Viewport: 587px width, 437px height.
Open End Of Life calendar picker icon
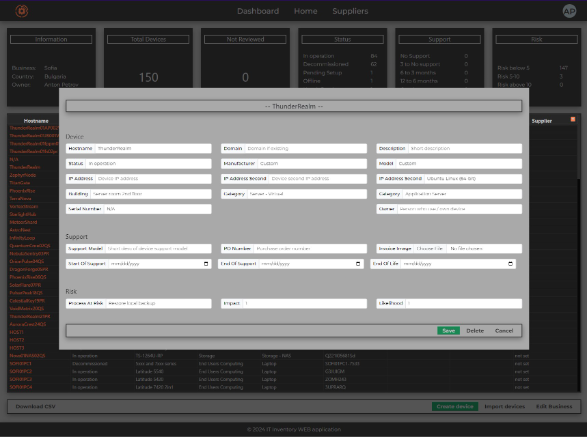[x=510, y=264]
